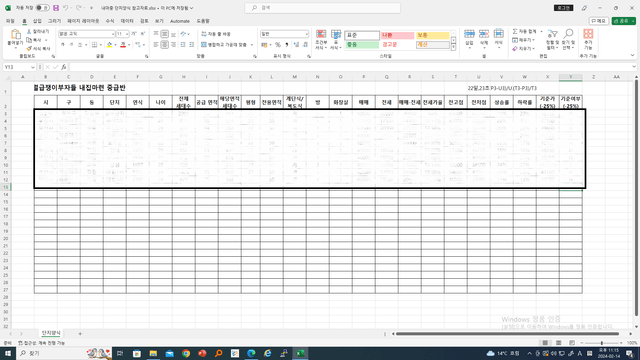Click the Merge and Center icon
Viewport: 640px width, 360px height.
click(x=204, y=44)
